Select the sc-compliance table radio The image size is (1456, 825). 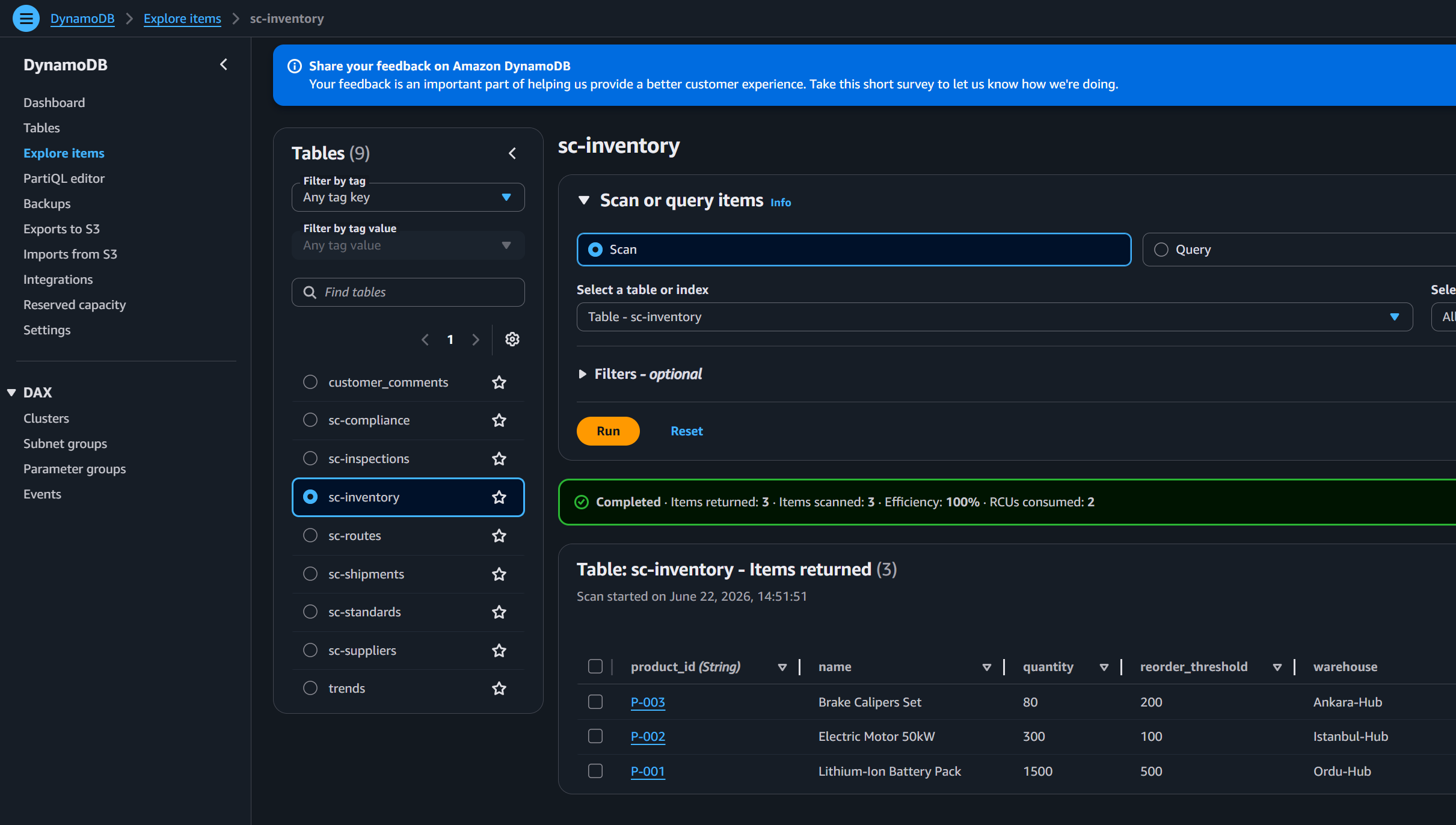click(310, 420)
